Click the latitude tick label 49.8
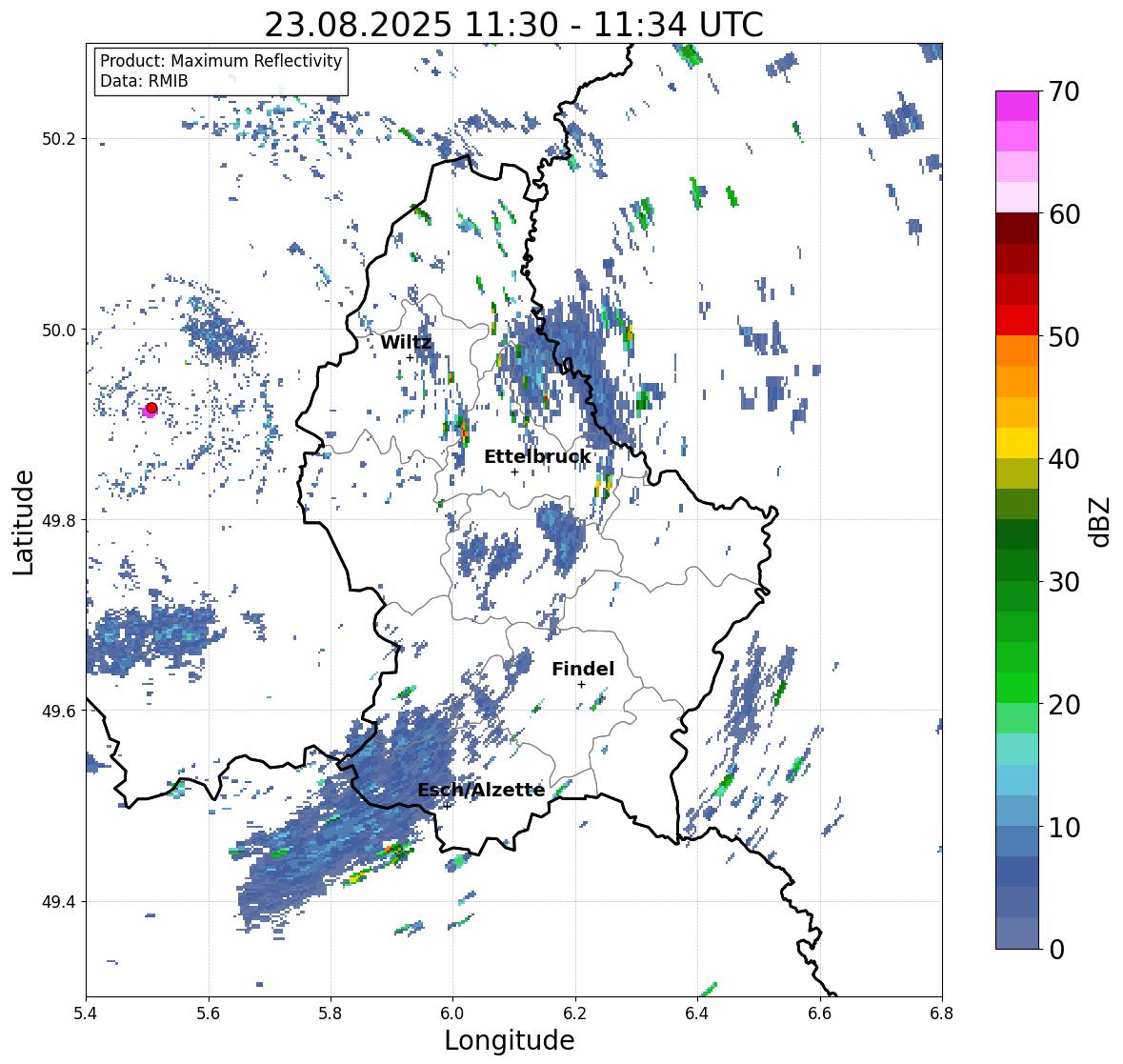Screen dimensions: 1123x1064 click(59, 520)
